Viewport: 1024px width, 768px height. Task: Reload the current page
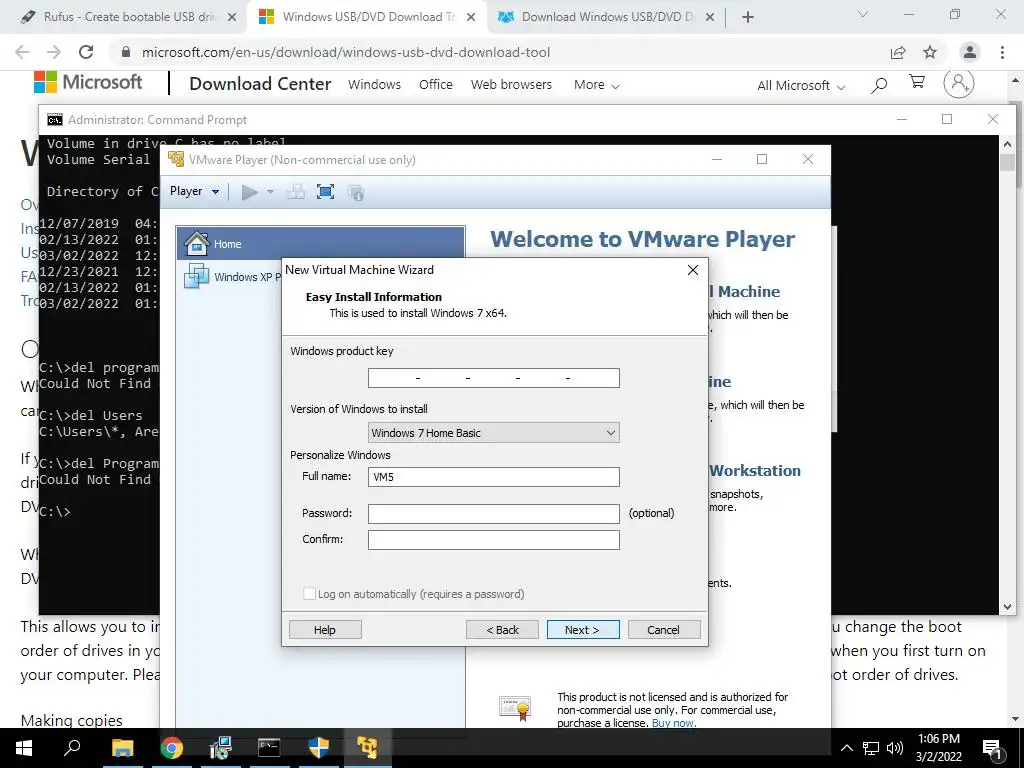[x=86, y=52]
